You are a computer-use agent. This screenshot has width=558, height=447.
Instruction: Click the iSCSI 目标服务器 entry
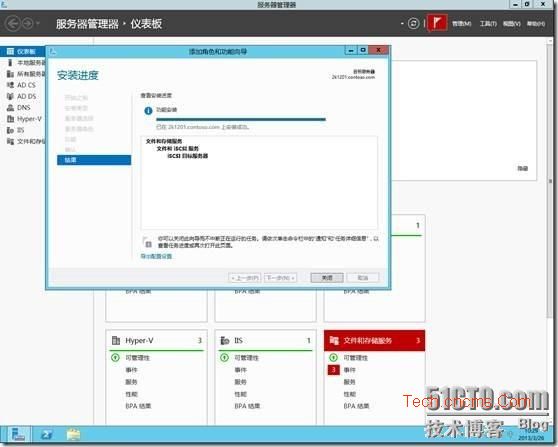coord(188,156)
